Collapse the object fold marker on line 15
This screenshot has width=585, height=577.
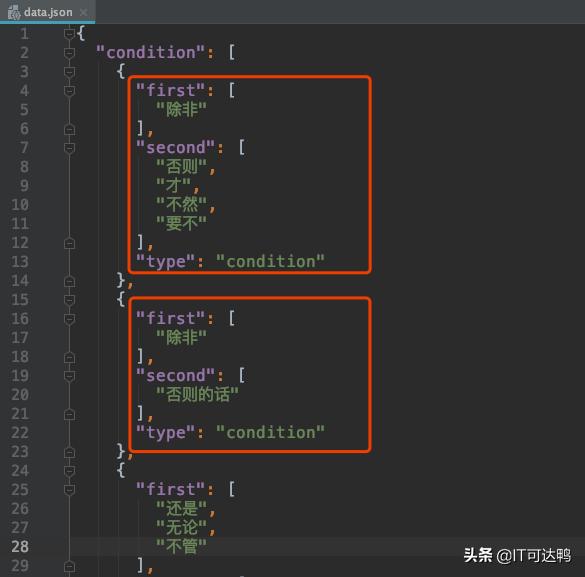click(x=69, y=300)
